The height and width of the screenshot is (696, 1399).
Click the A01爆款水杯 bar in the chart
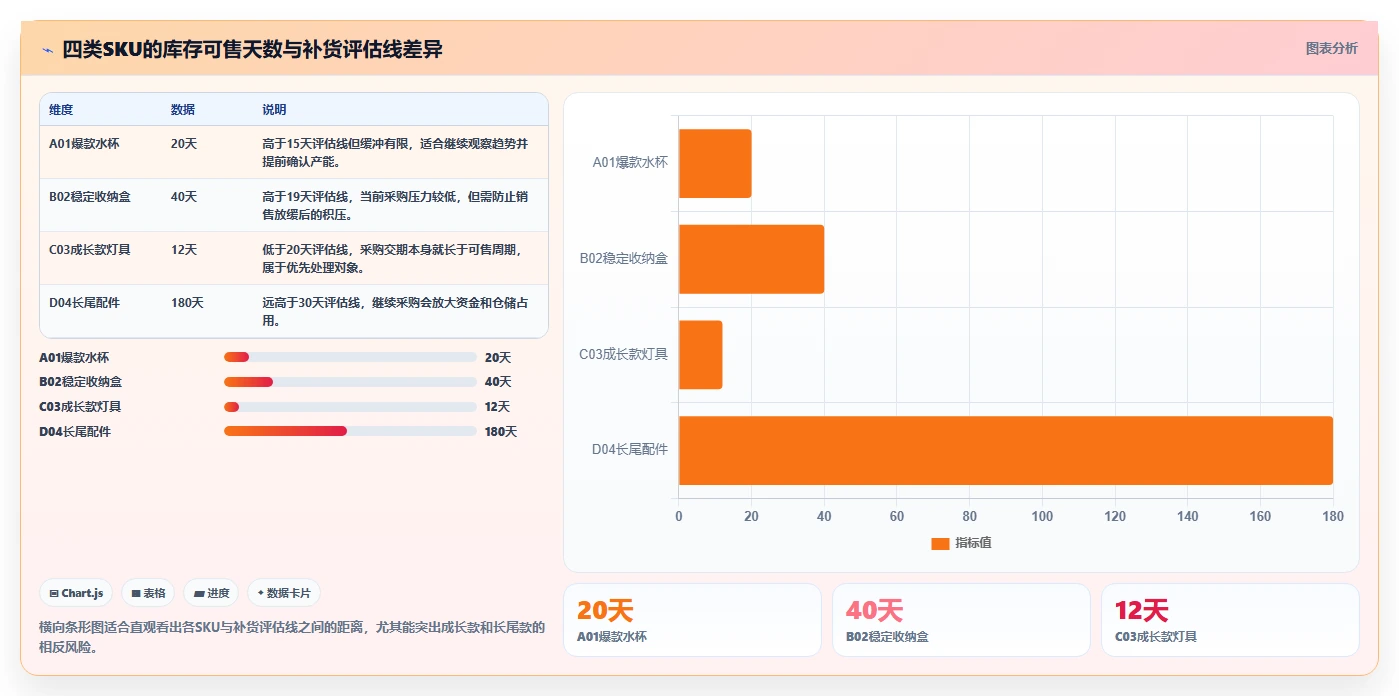click(x=715, y=163)
